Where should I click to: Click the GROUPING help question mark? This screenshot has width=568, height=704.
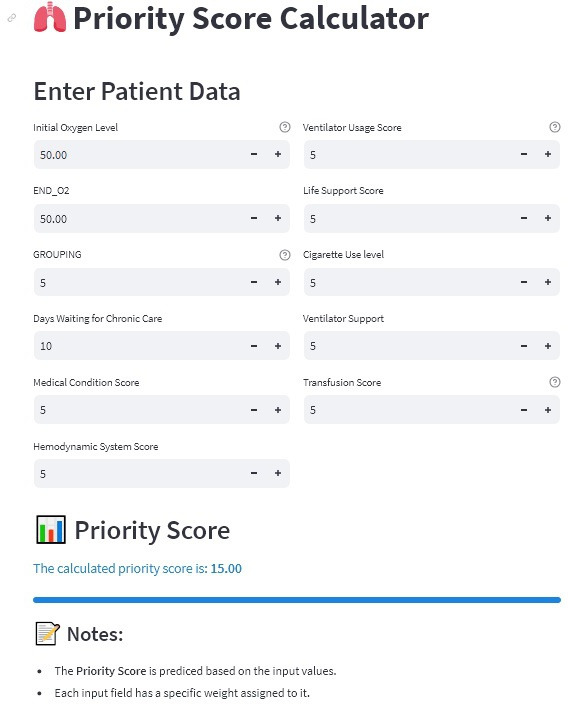pyautogui.click(x=285, y=255)
